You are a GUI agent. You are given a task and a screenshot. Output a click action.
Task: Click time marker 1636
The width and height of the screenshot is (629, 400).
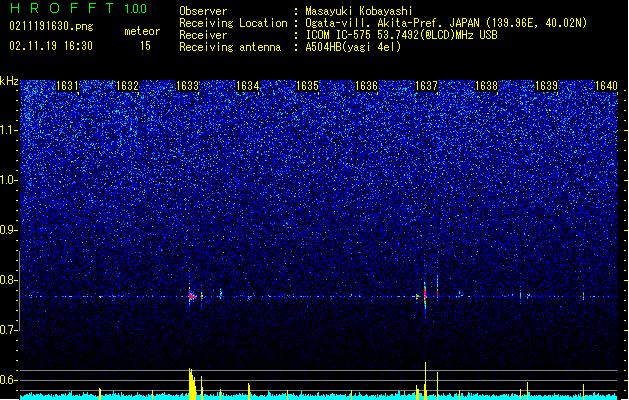pos(367,86)
